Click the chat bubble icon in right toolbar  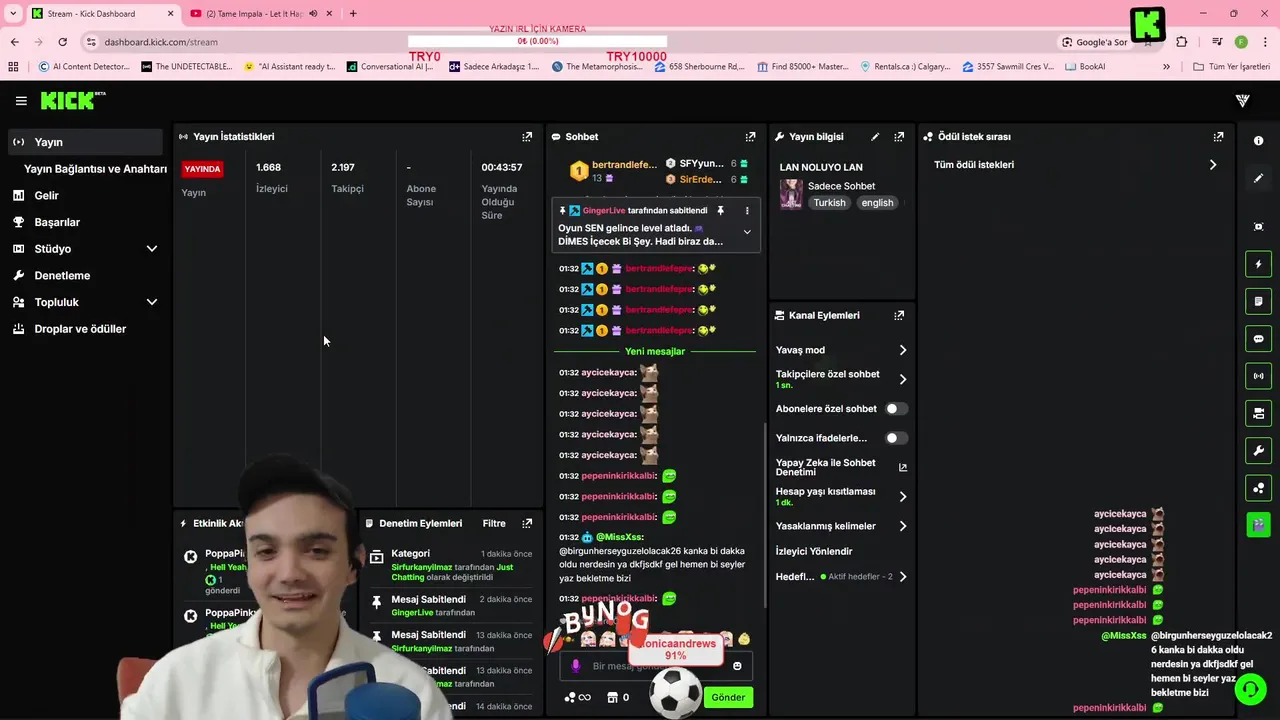(1258, 339)
